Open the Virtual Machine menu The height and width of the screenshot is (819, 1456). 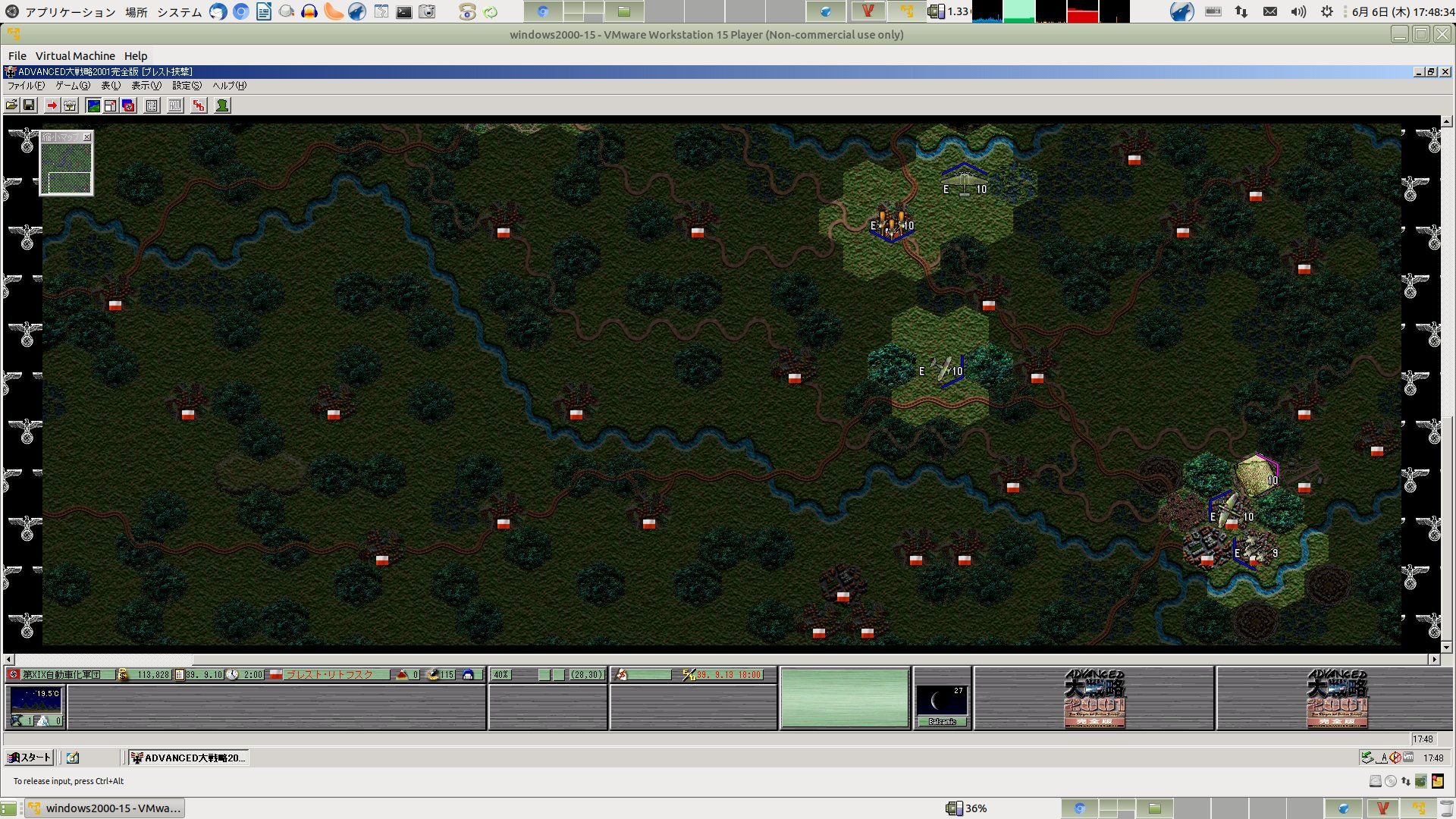click(x=75, y=56)
